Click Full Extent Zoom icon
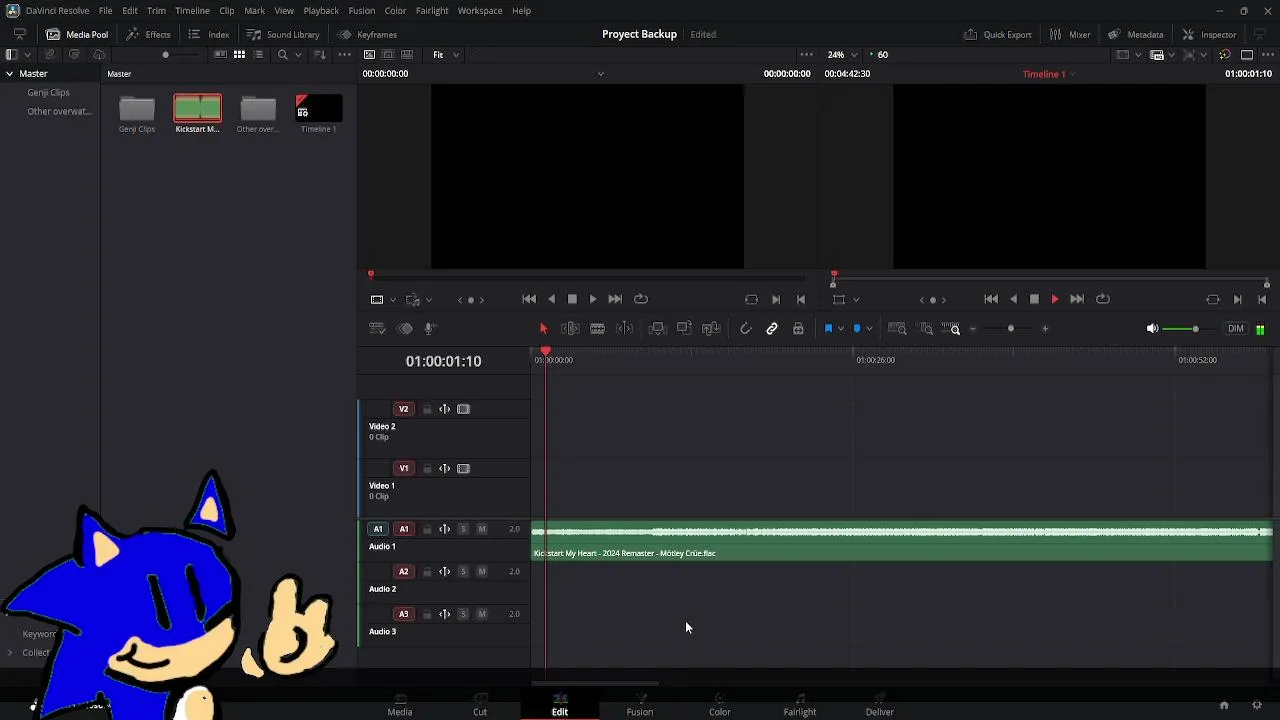 (x=897, y=329)
